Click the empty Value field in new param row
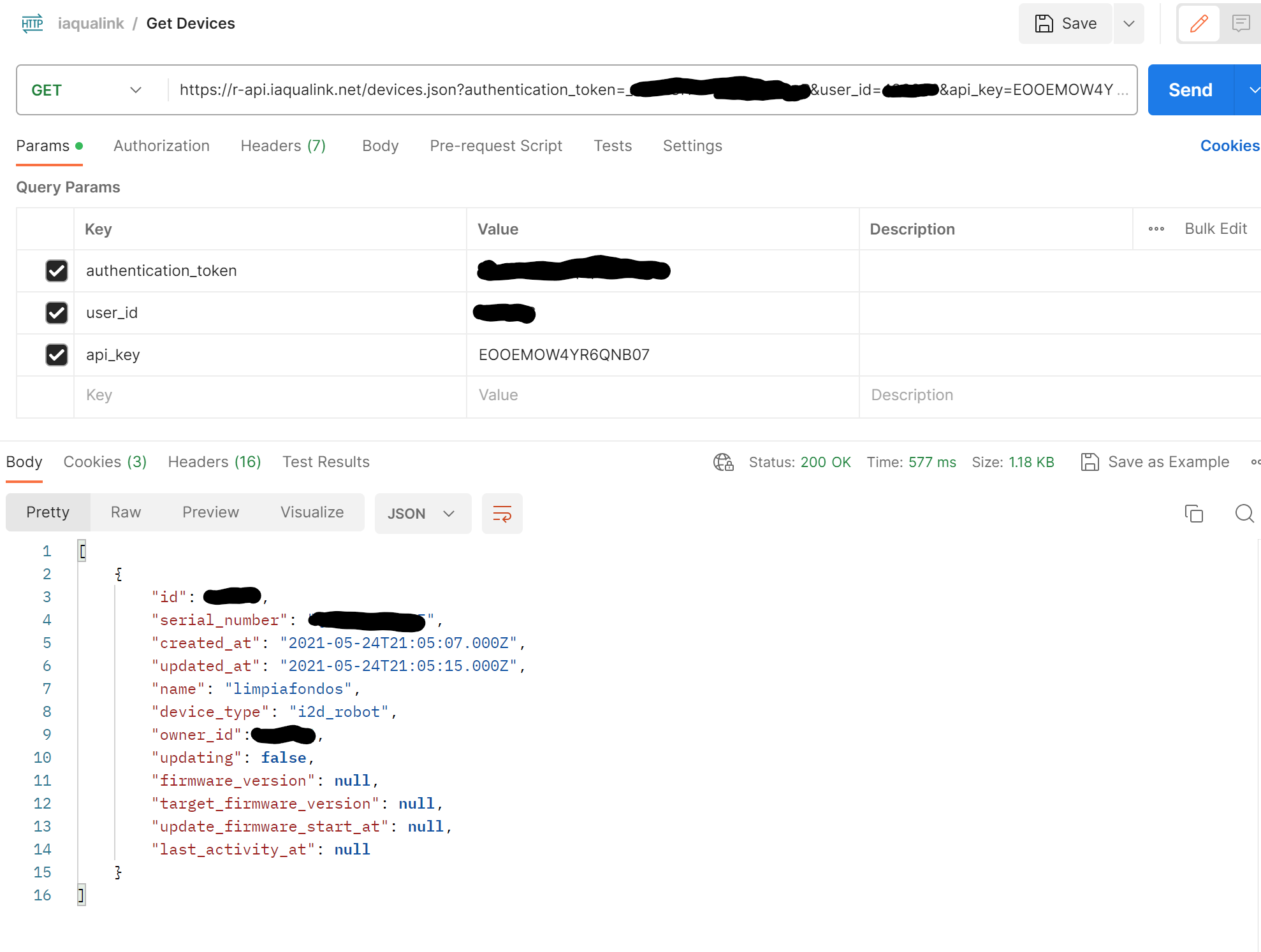 pos(662,396)
